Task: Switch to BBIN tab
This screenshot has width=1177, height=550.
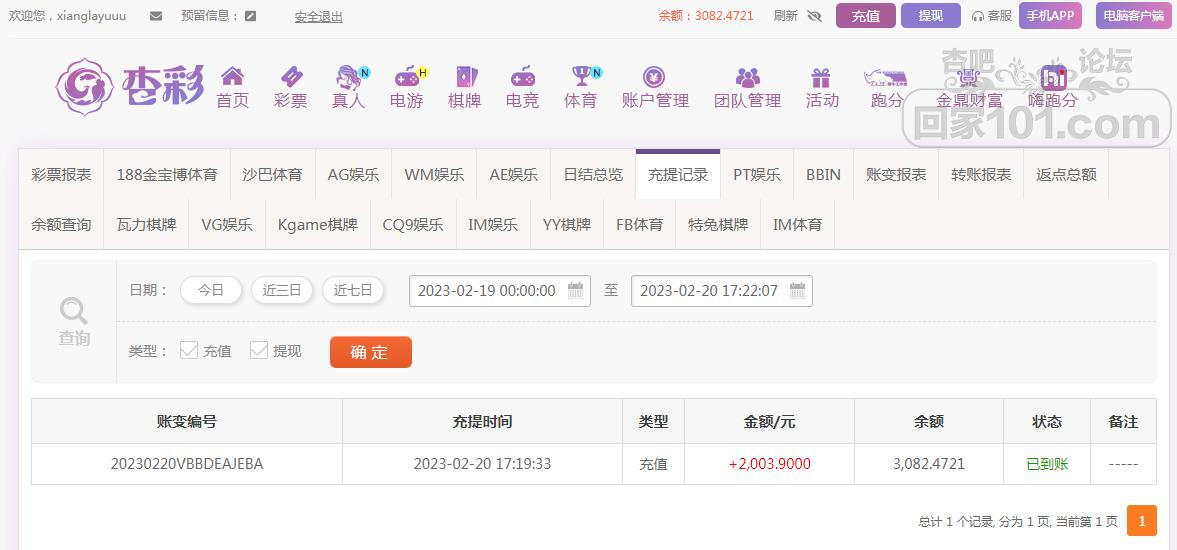Action: point(823,175)
